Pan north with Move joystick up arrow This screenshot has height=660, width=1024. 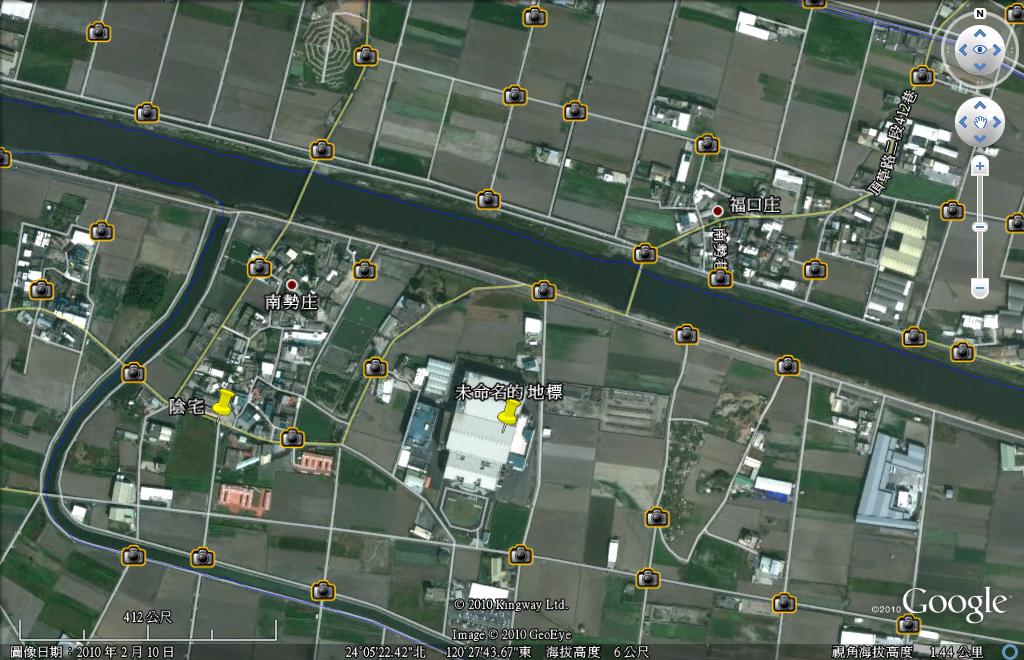(980, 105)
